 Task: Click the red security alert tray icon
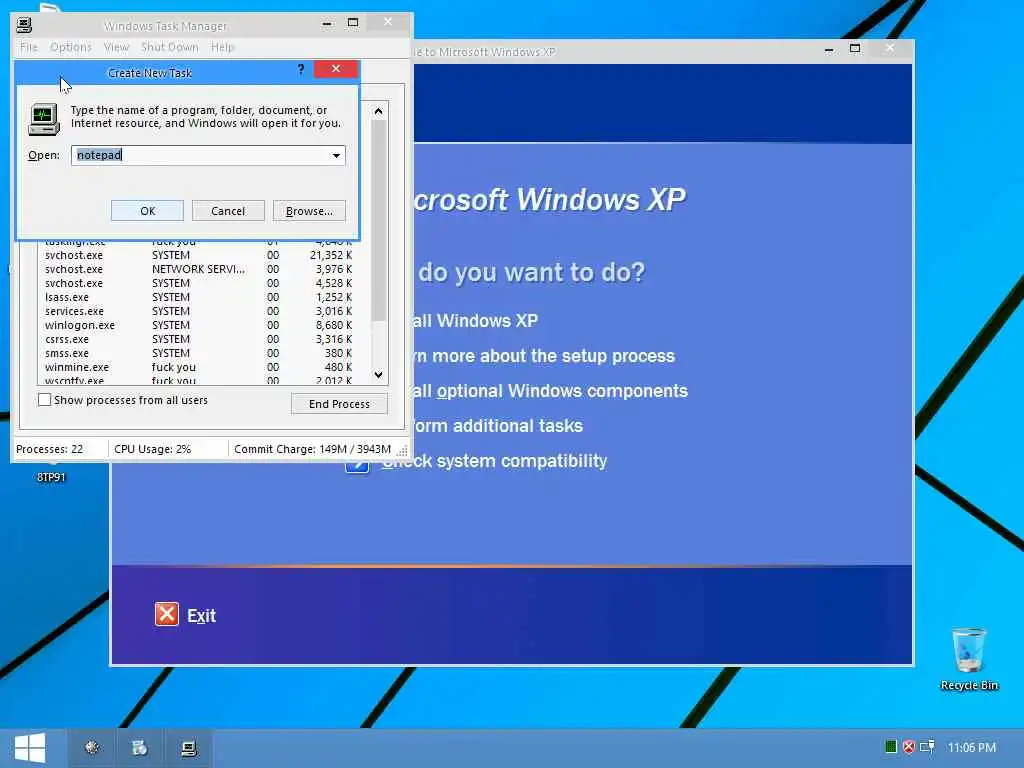(x=908, y=746)
